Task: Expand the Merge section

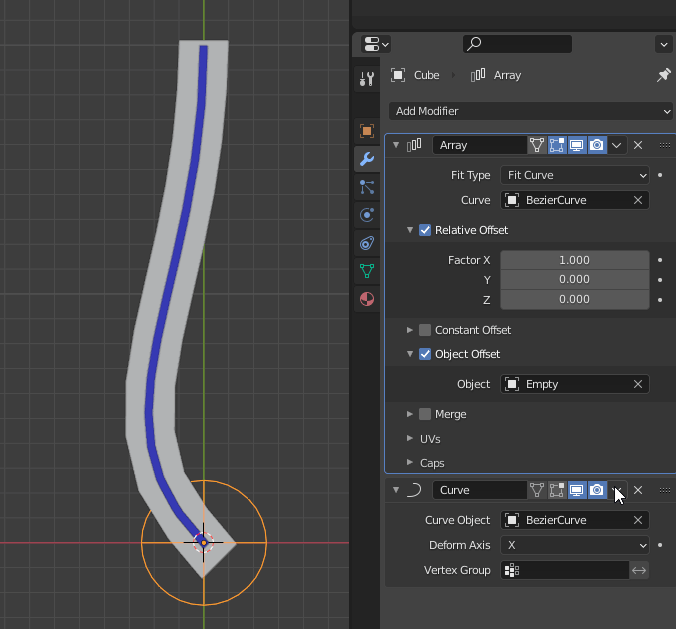Action: click(410, 414)
